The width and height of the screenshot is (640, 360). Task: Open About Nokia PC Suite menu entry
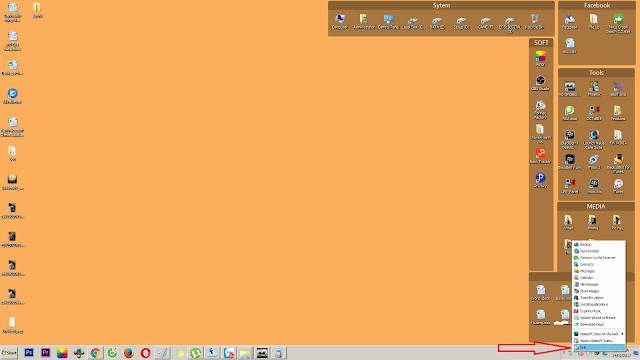599,340
